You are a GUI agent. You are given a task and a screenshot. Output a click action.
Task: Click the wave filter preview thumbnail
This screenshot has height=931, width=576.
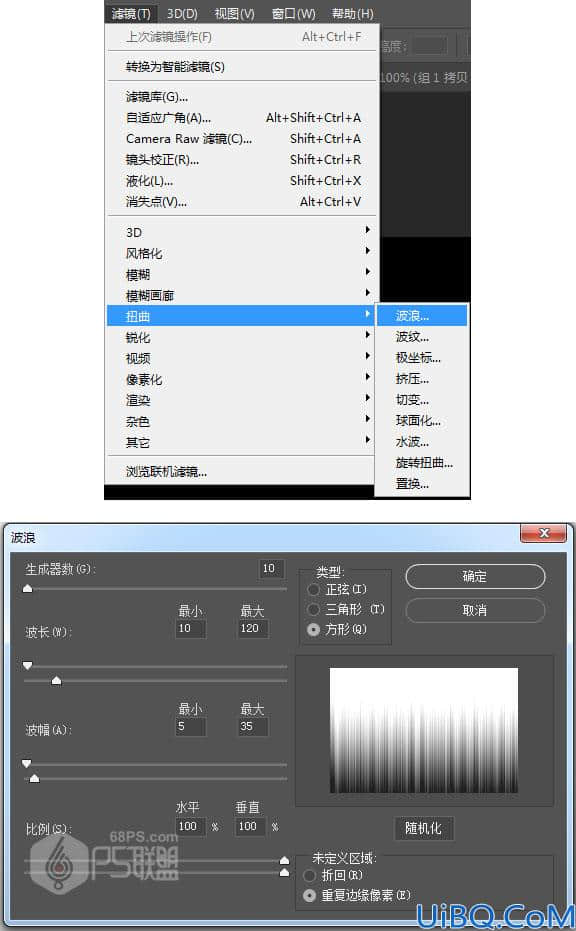click(x=424, y=731)
